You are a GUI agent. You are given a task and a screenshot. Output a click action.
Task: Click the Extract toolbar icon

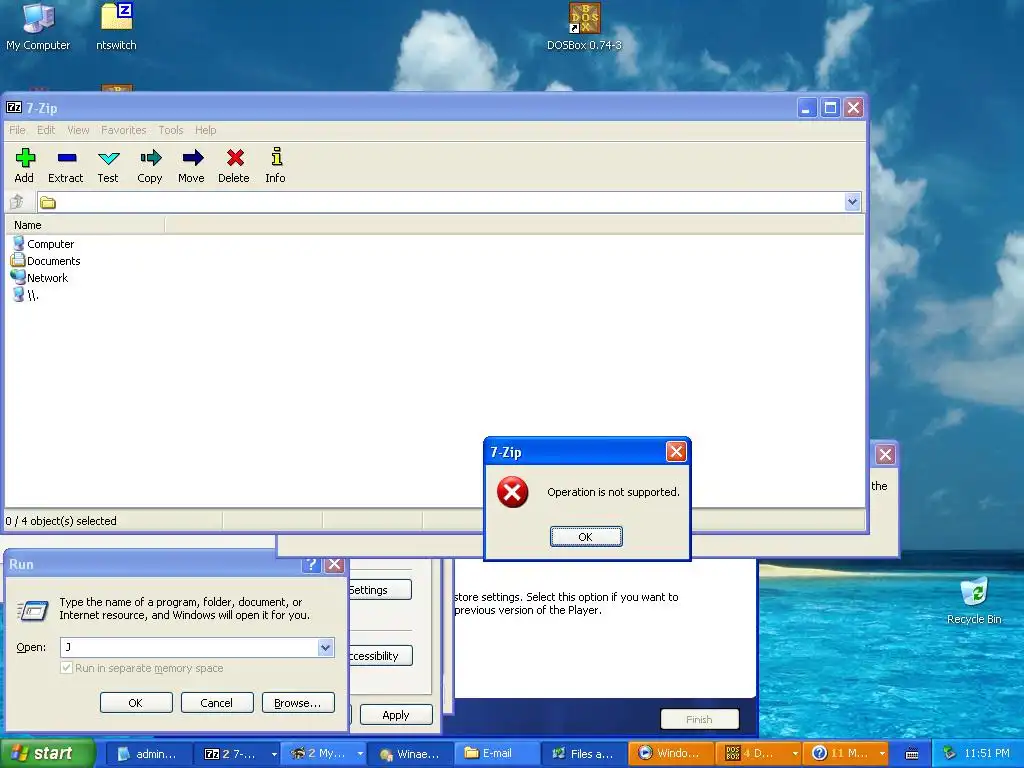66,165
